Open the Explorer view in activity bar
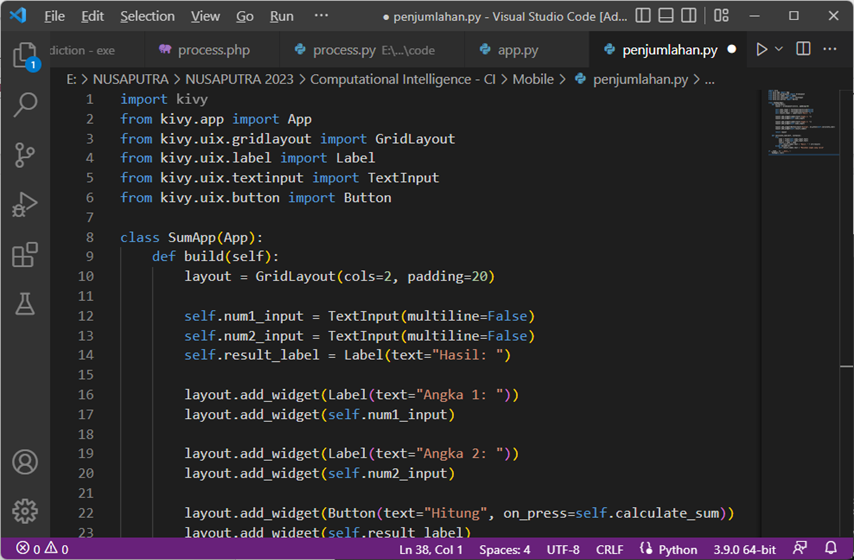 coord(24,55)
